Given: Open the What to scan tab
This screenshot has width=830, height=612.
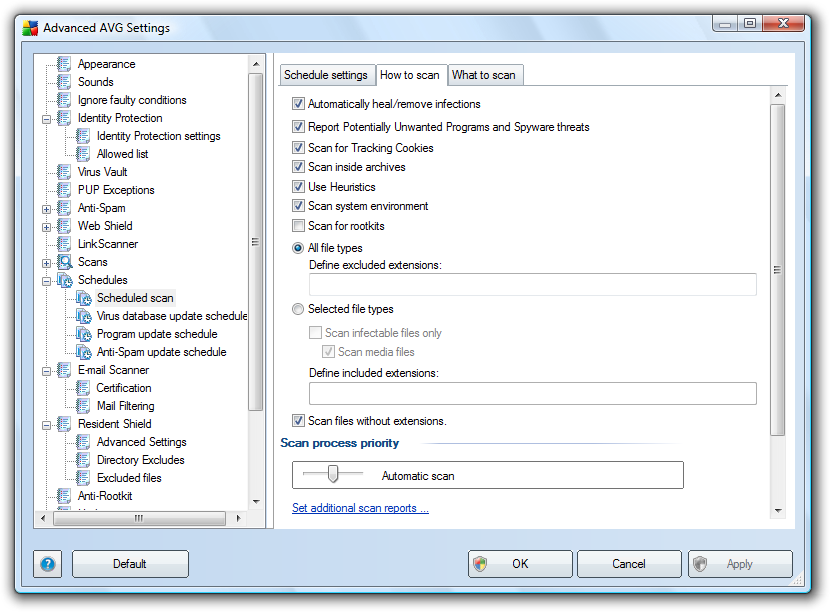Looking at the screenshot, I should [x=484, y=75].
